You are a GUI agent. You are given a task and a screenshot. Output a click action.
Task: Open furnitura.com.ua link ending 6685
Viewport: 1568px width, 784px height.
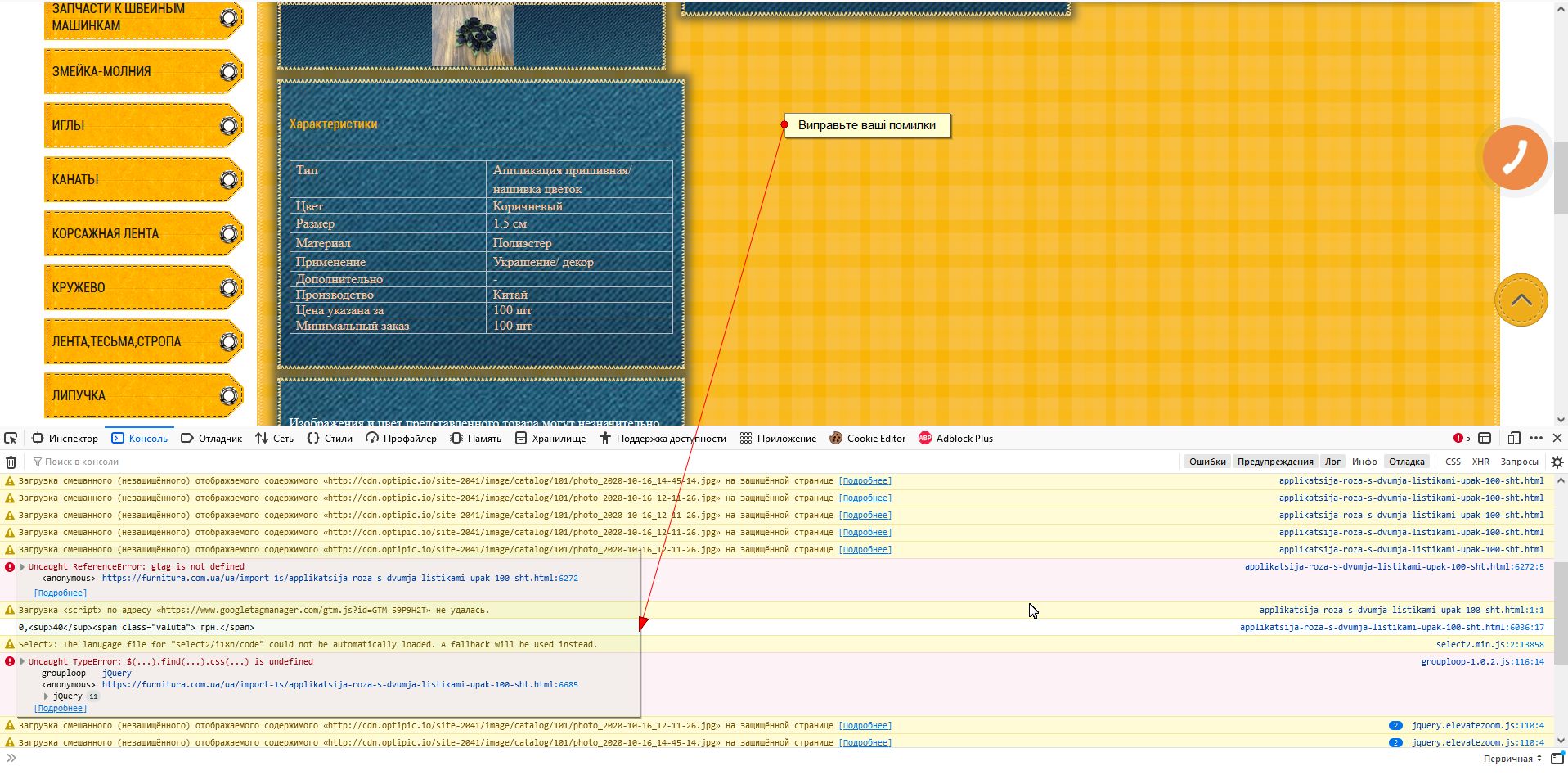[340, 684]
